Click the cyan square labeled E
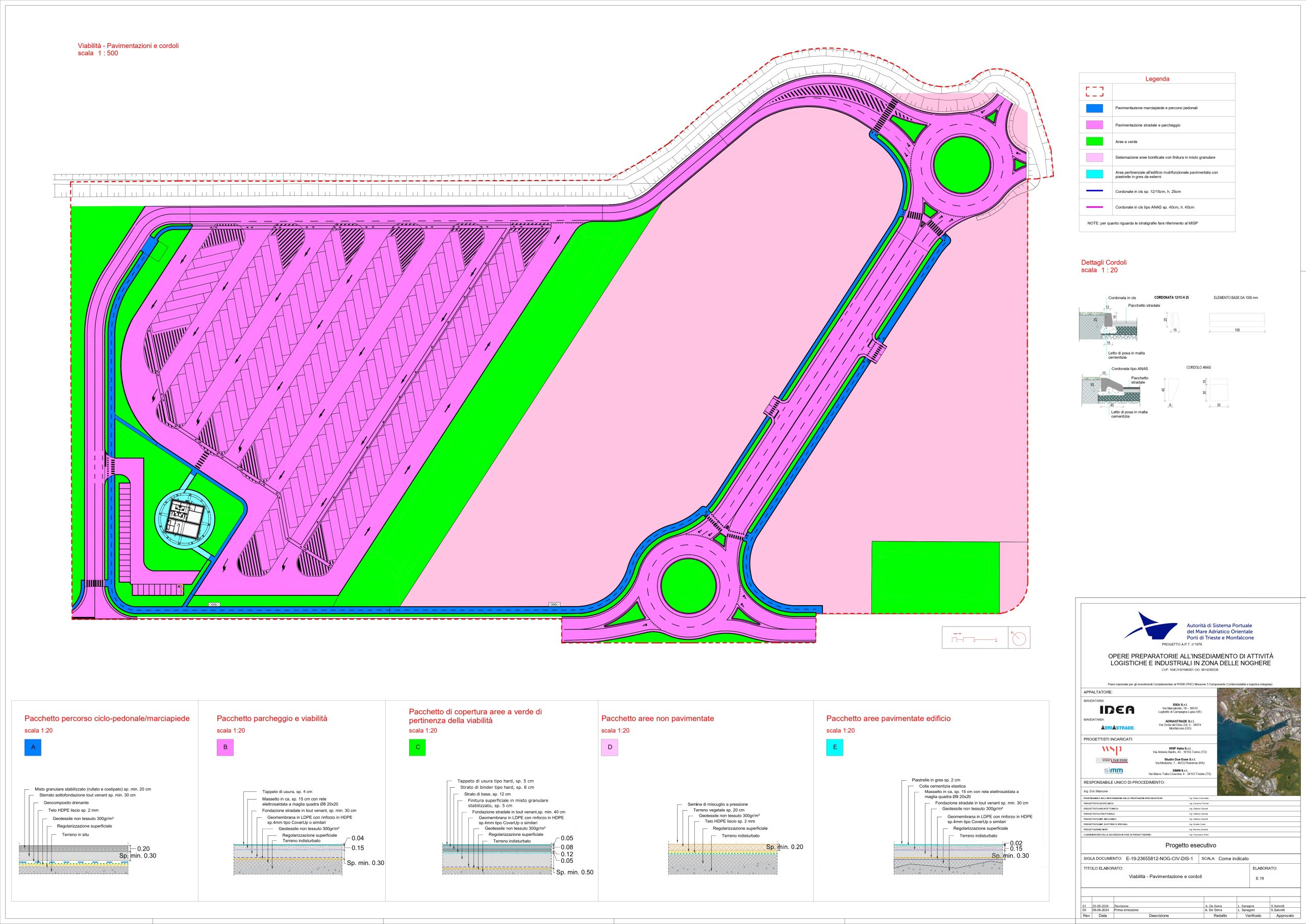 (835, 747)
